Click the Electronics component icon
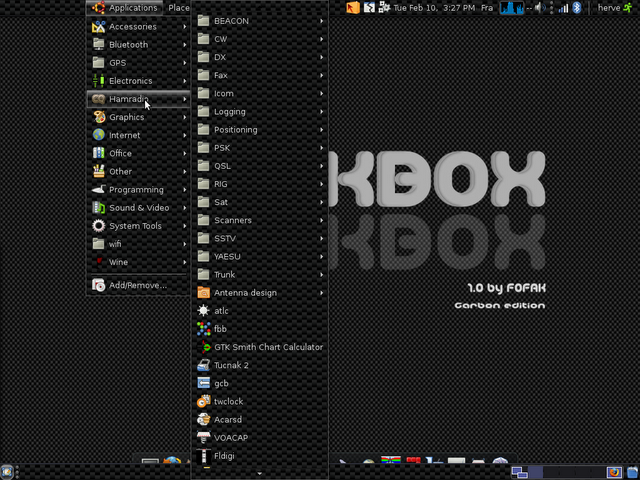Image resolution: width=640 pixels, height=480 pixels. click(98, 81)
